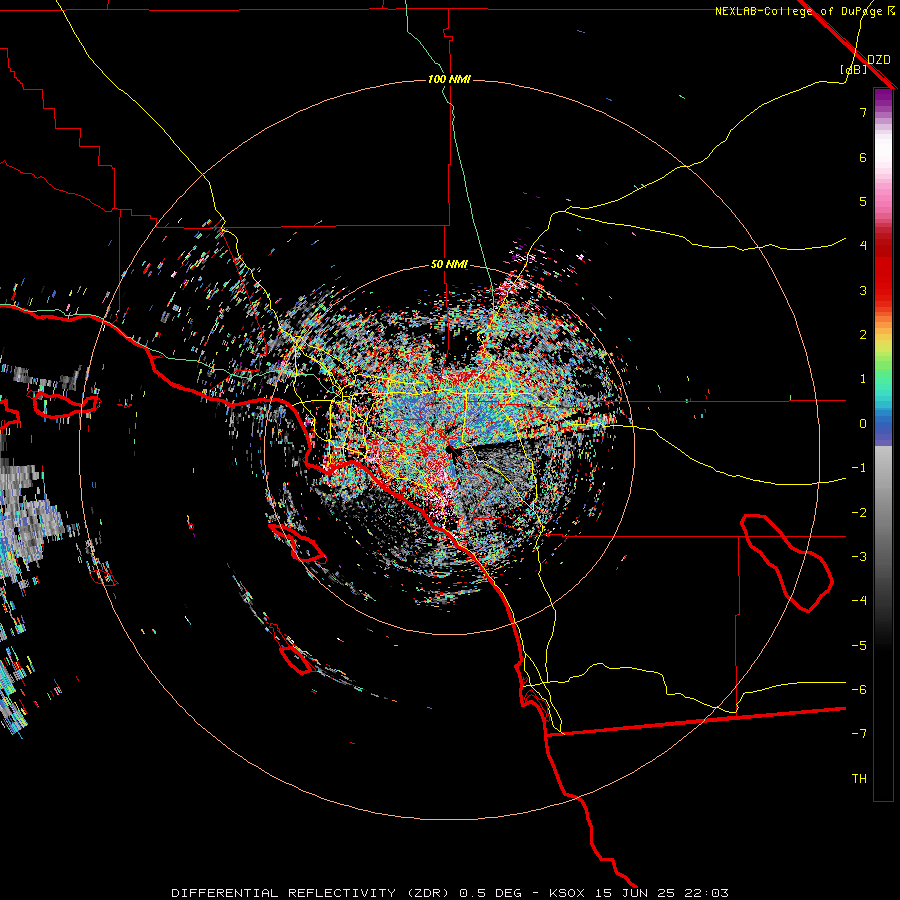900x900 pixels.
Task: Click the 6 value on color scale
Action: (863, 157)
